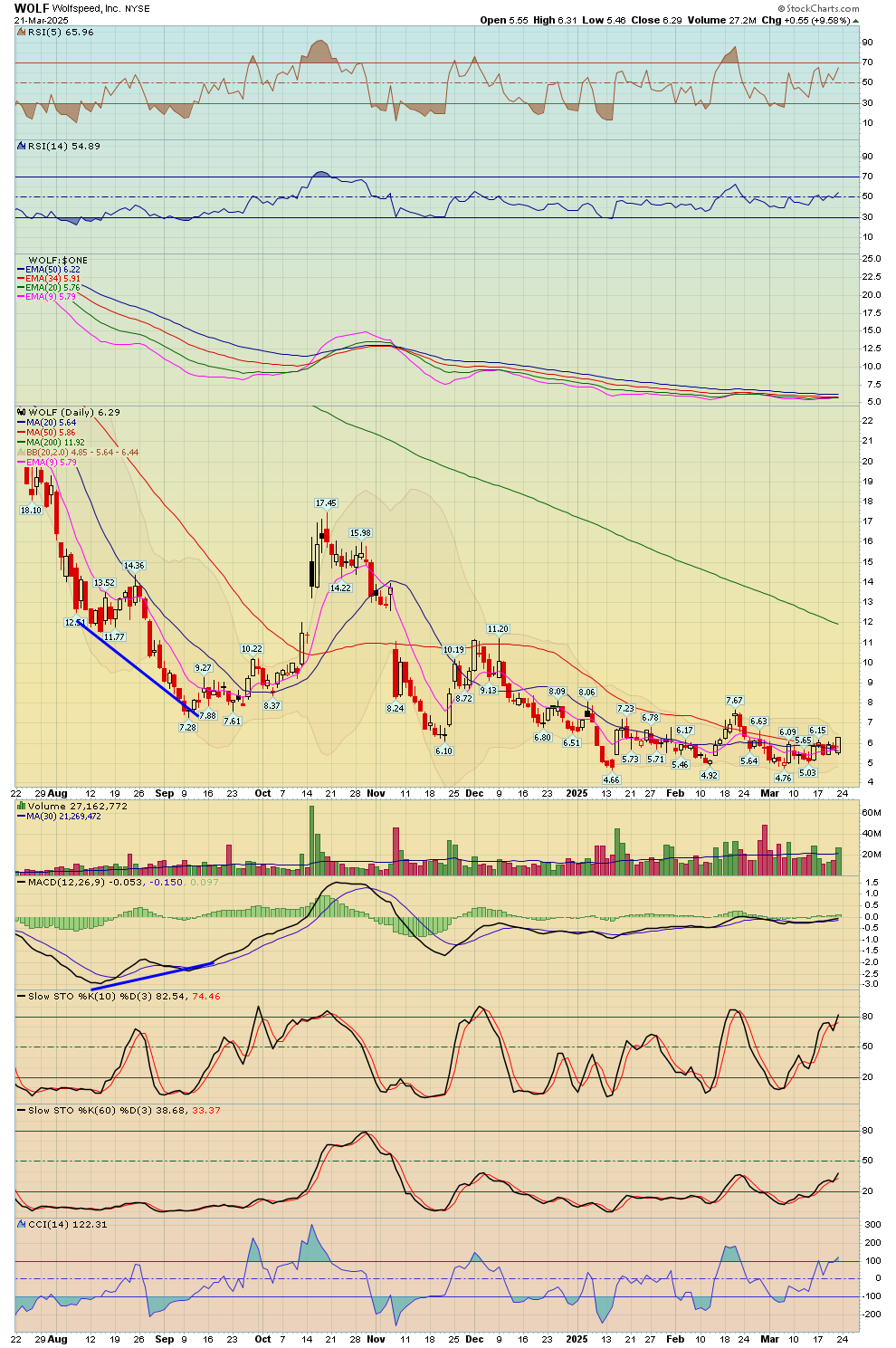896x1348 pixels.
Task: Click the 4.66 low price label
Action: [x=611, y=779]
